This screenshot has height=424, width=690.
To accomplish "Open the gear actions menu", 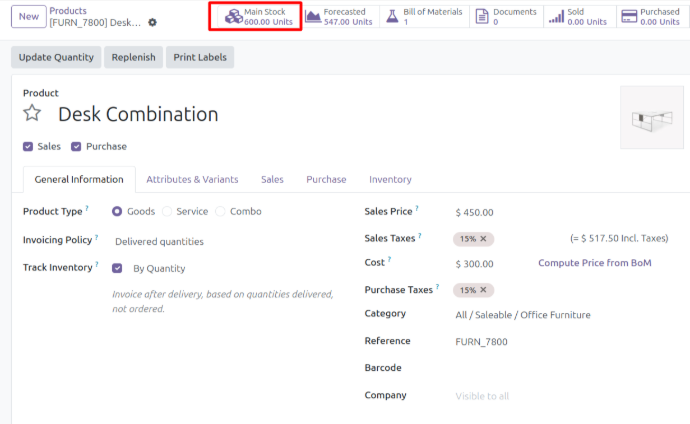I will [x=152, y=22].
